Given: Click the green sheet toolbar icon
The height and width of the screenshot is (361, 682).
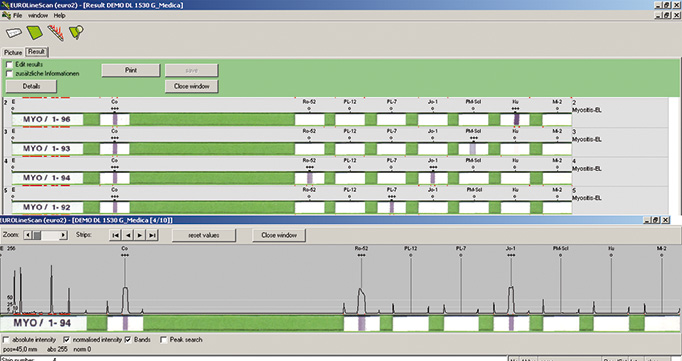Looking at the screenshot, I should 35,33.
